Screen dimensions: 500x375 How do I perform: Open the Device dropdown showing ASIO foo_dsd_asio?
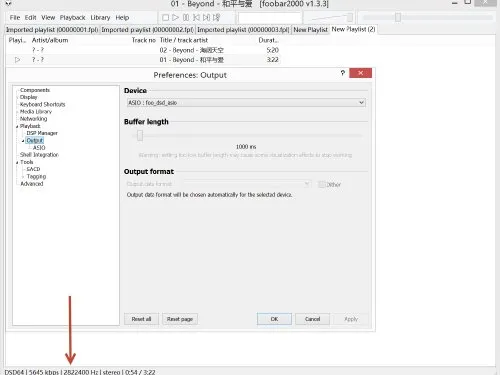coord(246,103)
